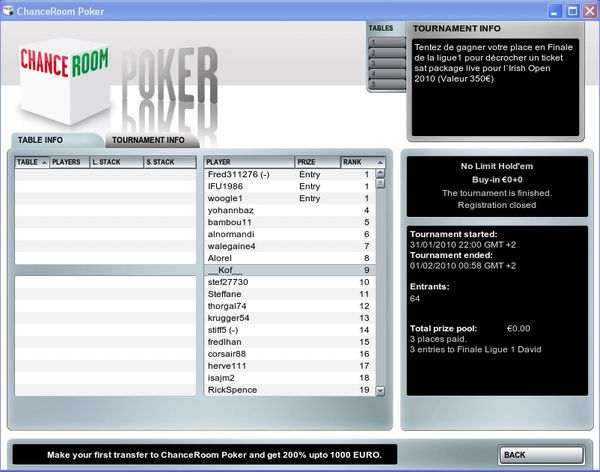
Task: Select player herve111 row
Action: 290,366
